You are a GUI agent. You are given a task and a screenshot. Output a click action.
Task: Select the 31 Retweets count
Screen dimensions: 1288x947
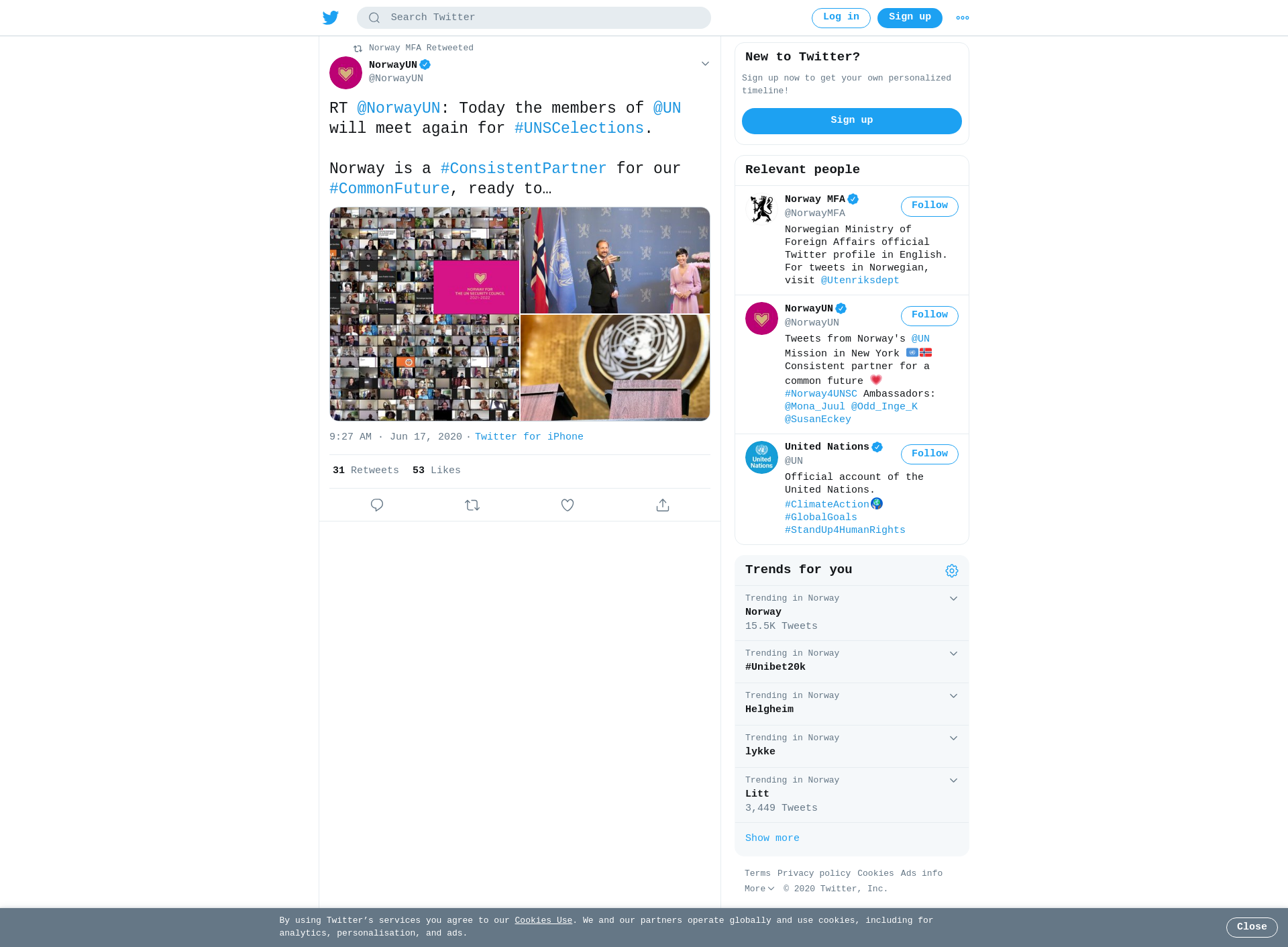click(366, 470)
